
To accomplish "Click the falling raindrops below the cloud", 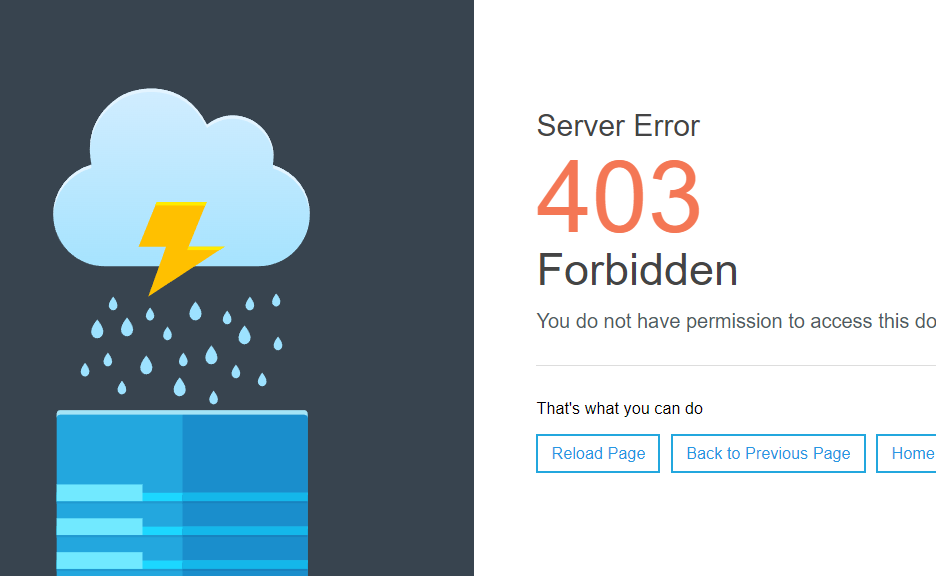I will pos(181,348).
